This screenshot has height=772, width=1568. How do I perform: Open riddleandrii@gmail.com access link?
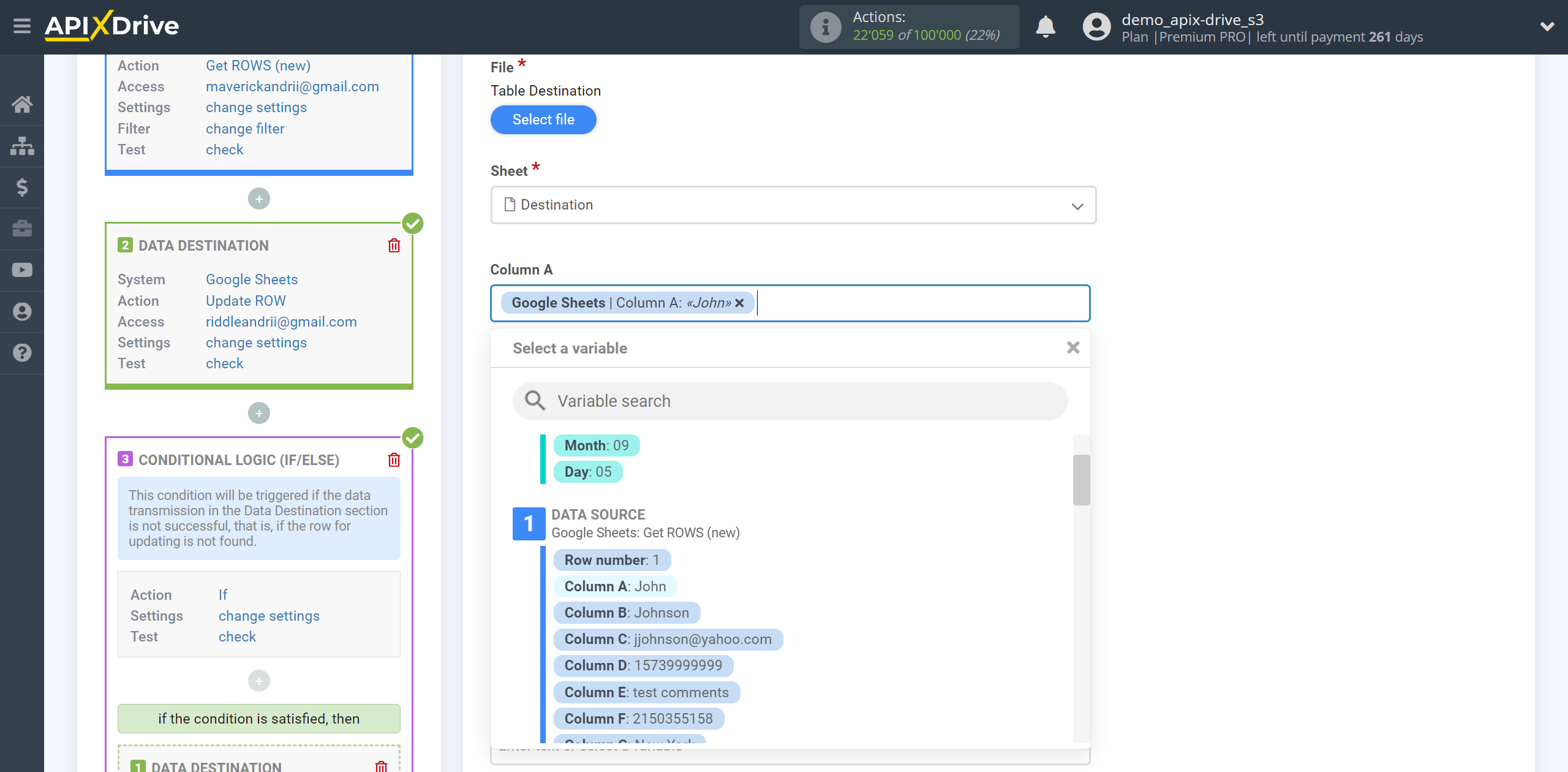coord(281,322)
